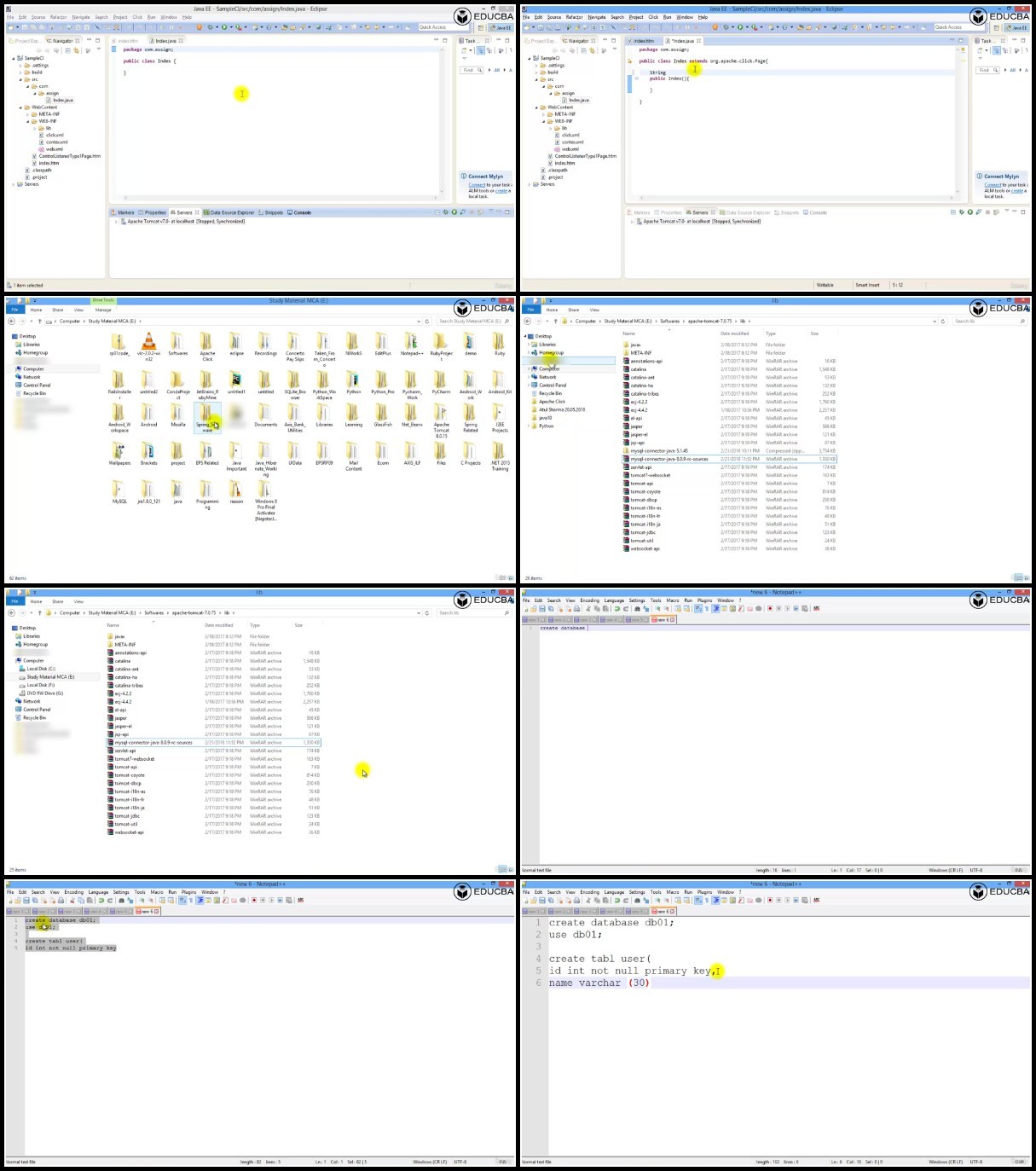Open the vlc-2.0.2-win32 installer icon

148,345
